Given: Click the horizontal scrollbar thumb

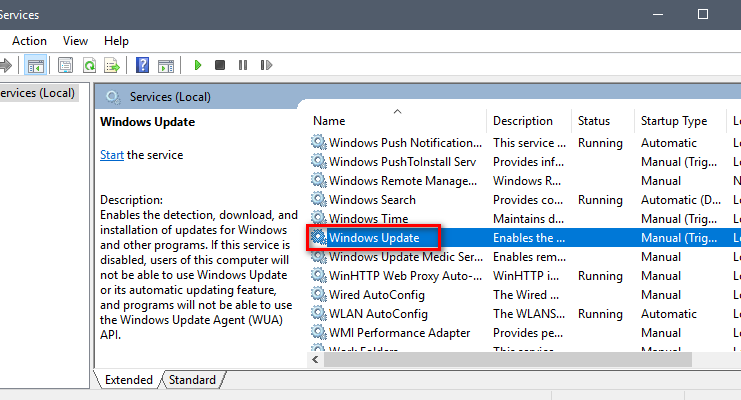Looking at the screenshot, I should tap(508, 360).
